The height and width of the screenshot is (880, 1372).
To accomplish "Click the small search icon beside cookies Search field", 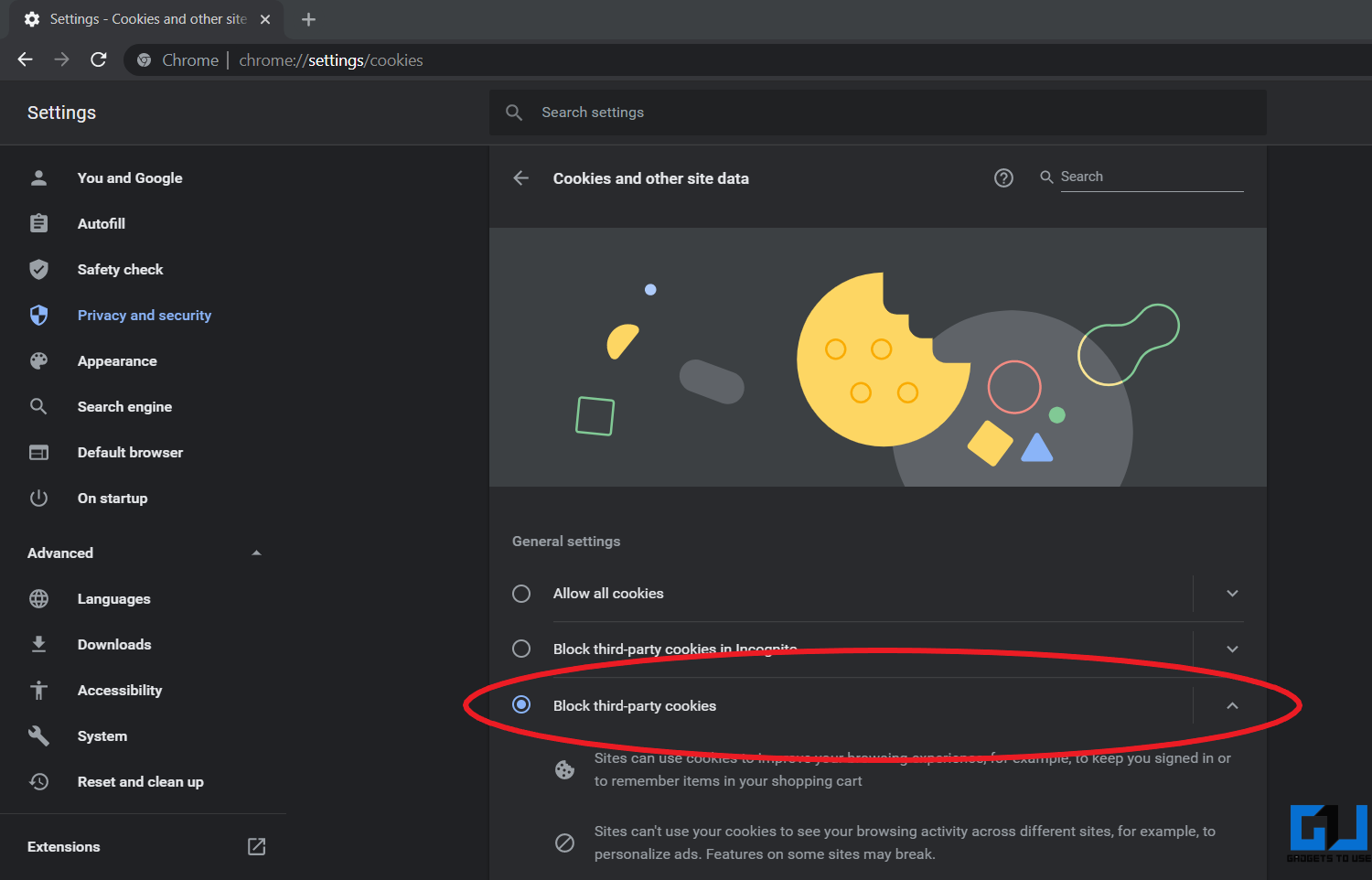I will pos(1046,177).
